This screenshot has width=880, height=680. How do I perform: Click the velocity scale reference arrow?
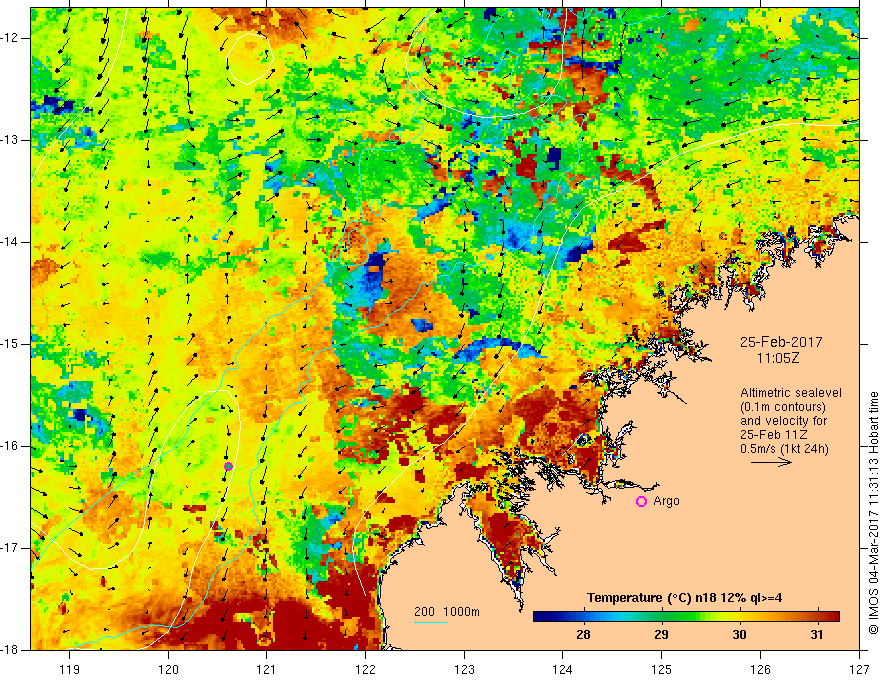point(771,462)
